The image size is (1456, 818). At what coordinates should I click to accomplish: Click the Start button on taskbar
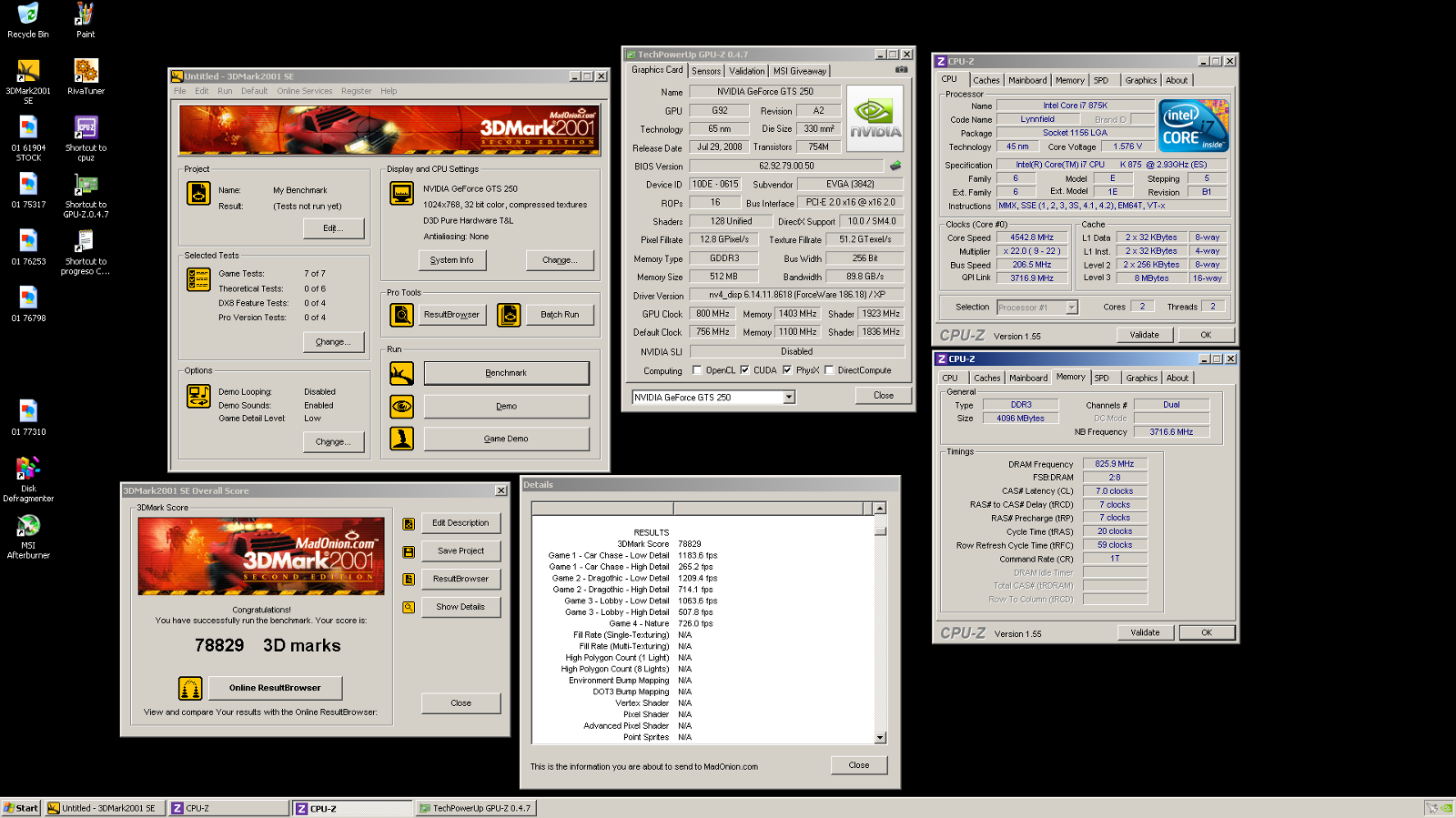(x=21, y=808)
